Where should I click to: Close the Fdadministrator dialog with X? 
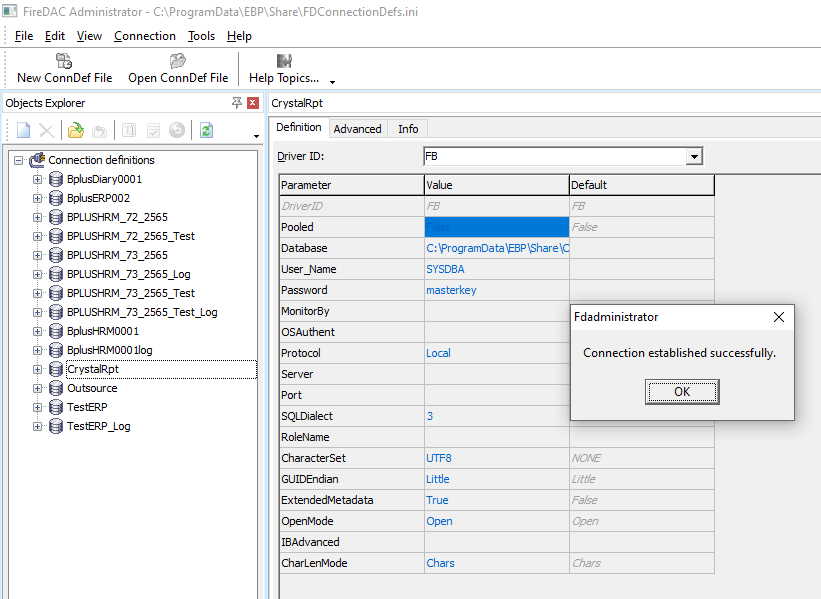[x=779, y=317]
